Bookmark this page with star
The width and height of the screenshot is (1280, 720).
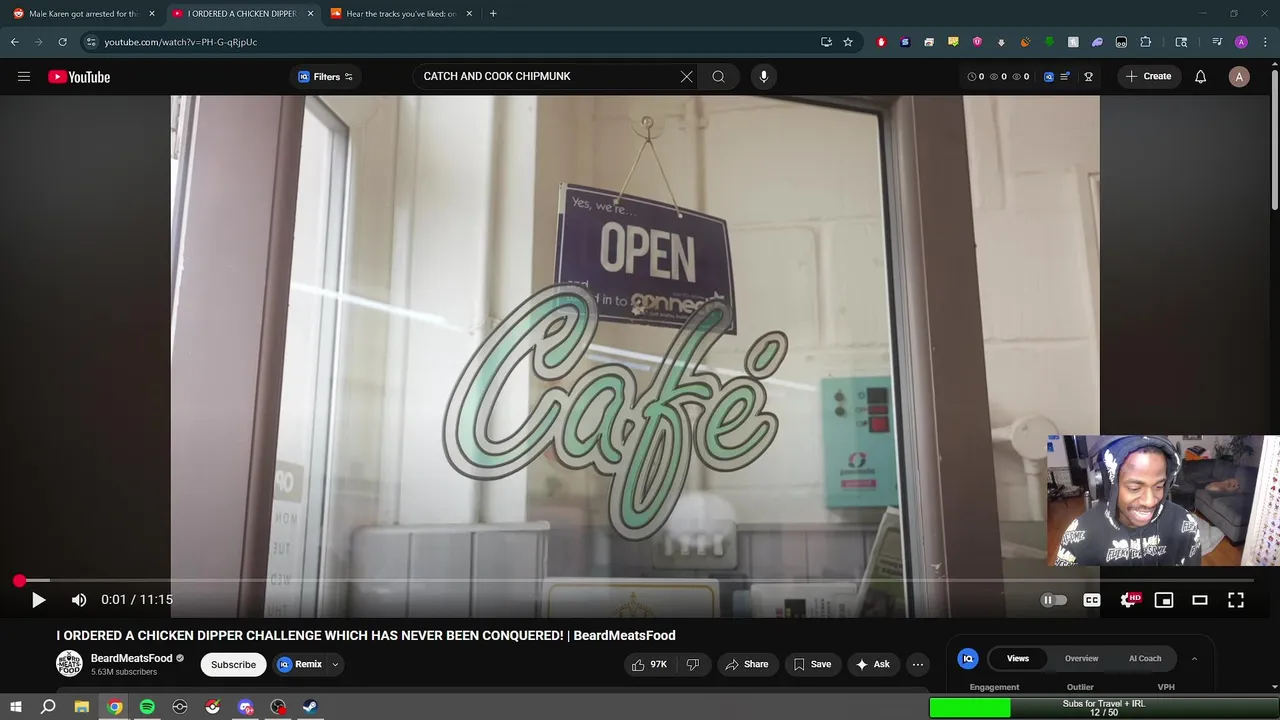point(848,42)
